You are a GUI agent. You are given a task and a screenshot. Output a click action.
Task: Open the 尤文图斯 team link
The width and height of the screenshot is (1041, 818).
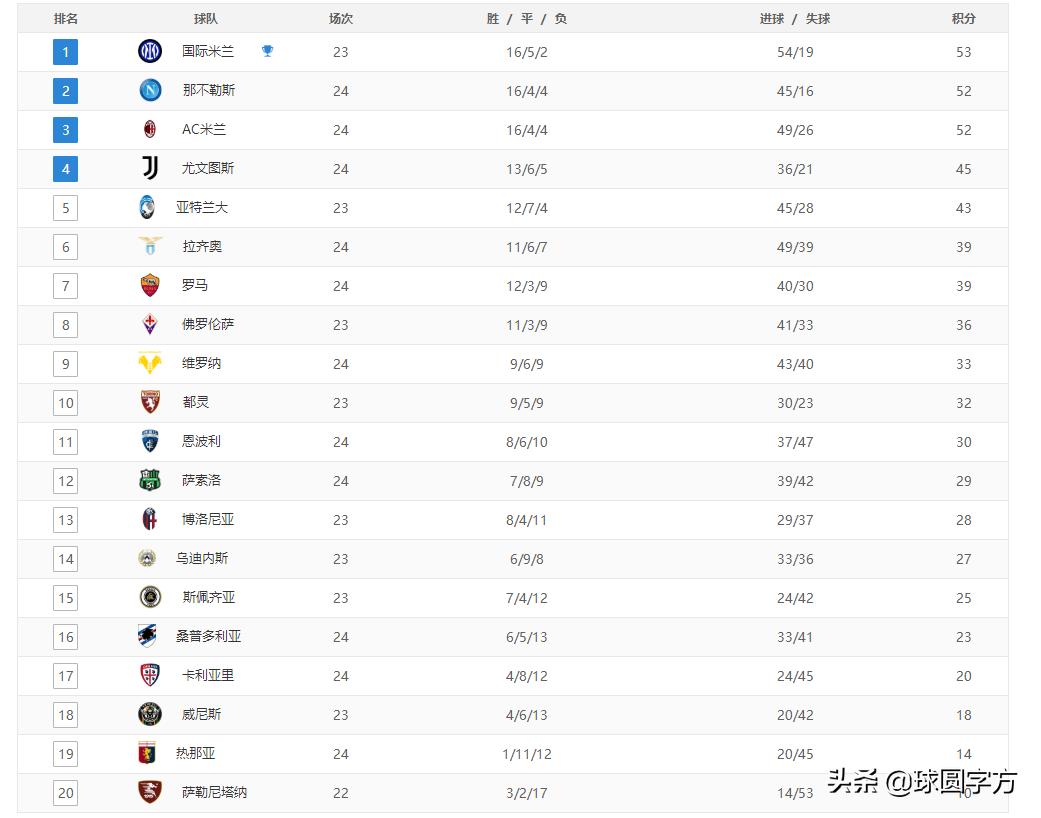pyautogui.click(x=208, y=168)
